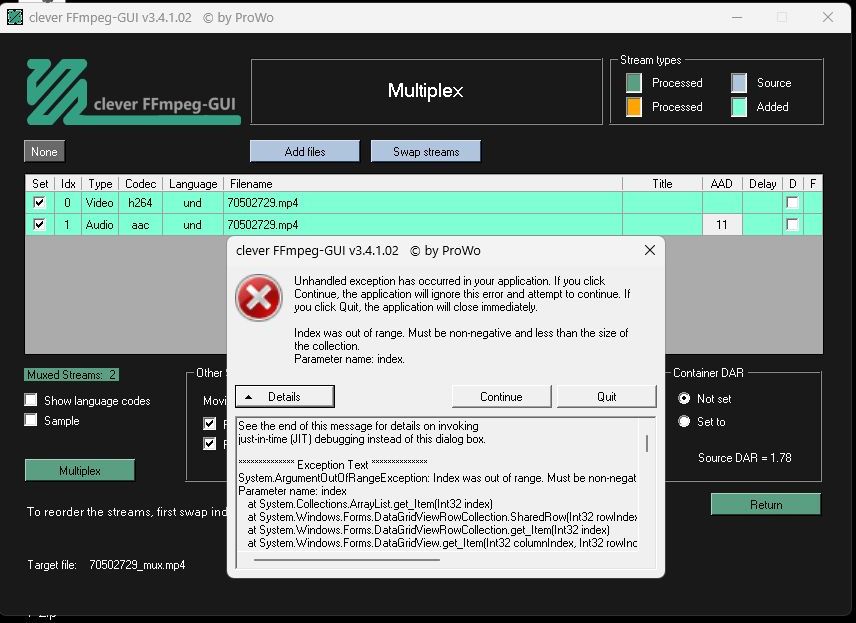856x623 pixels.
Task: Click the D column header
Action: coord(793,183)
